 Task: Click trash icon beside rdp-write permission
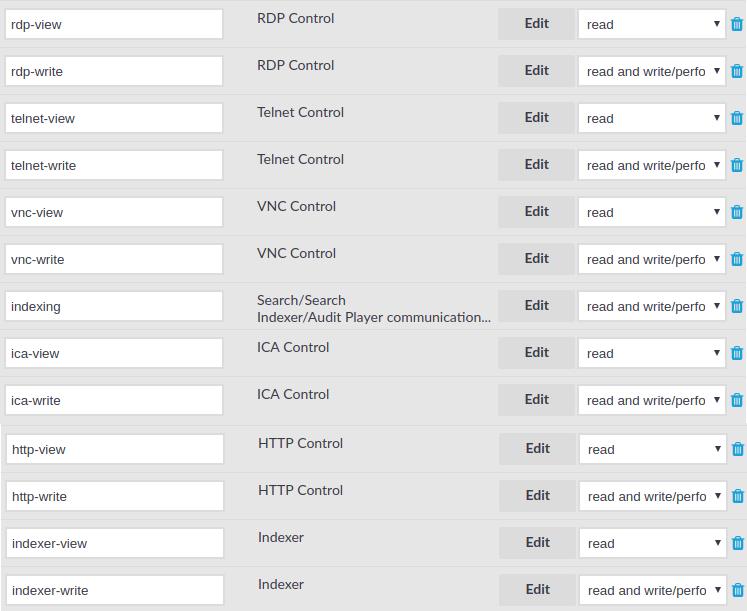(x=737, y=71)
